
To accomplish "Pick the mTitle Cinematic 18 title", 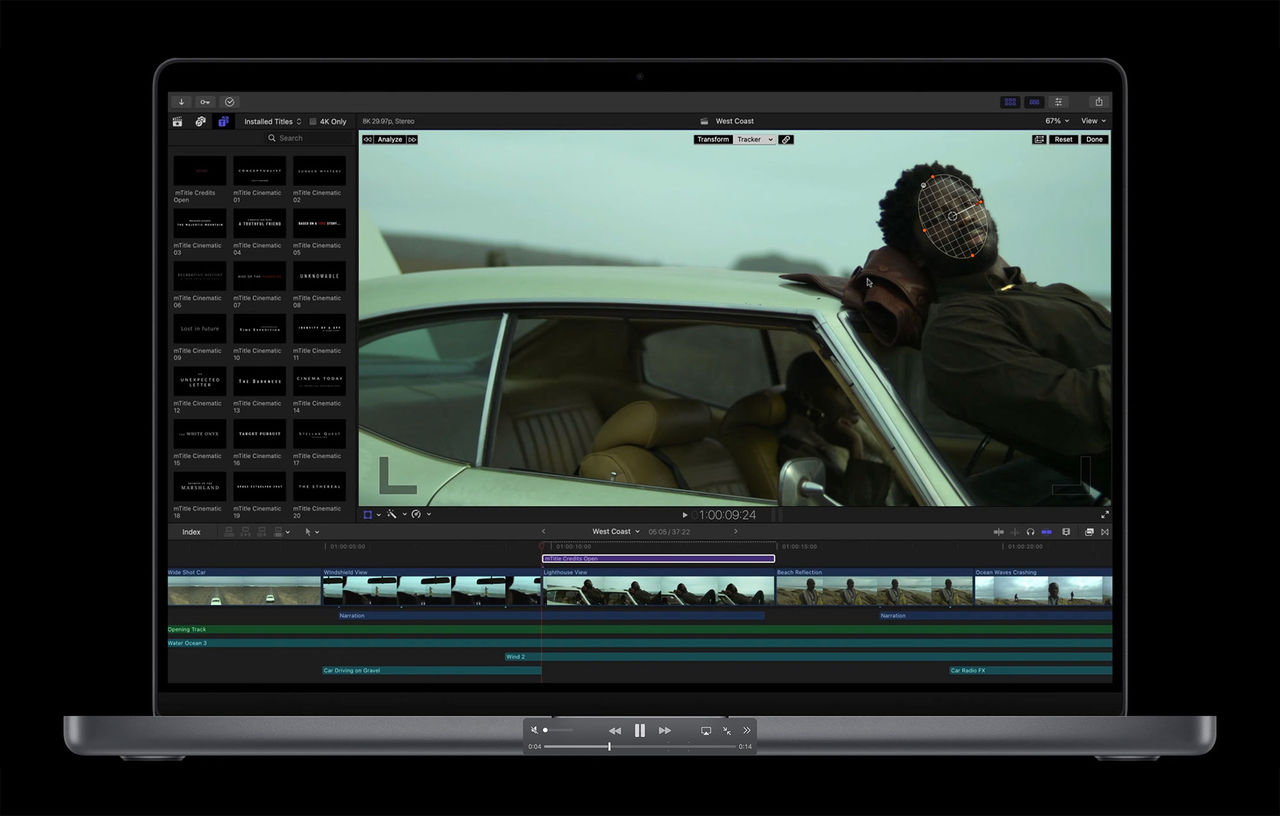I will tap(199, 487).
